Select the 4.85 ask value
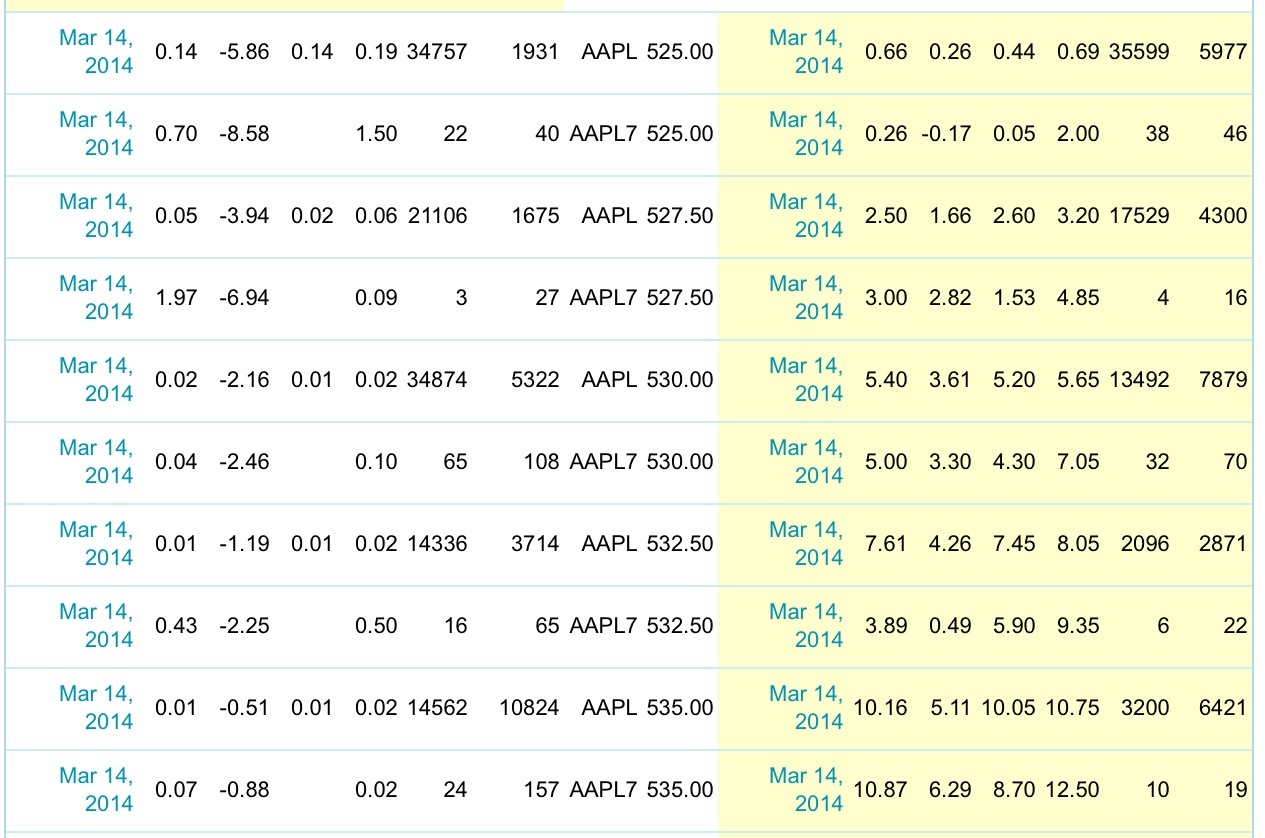The image size is (1265, 838). coord(1079,298)
